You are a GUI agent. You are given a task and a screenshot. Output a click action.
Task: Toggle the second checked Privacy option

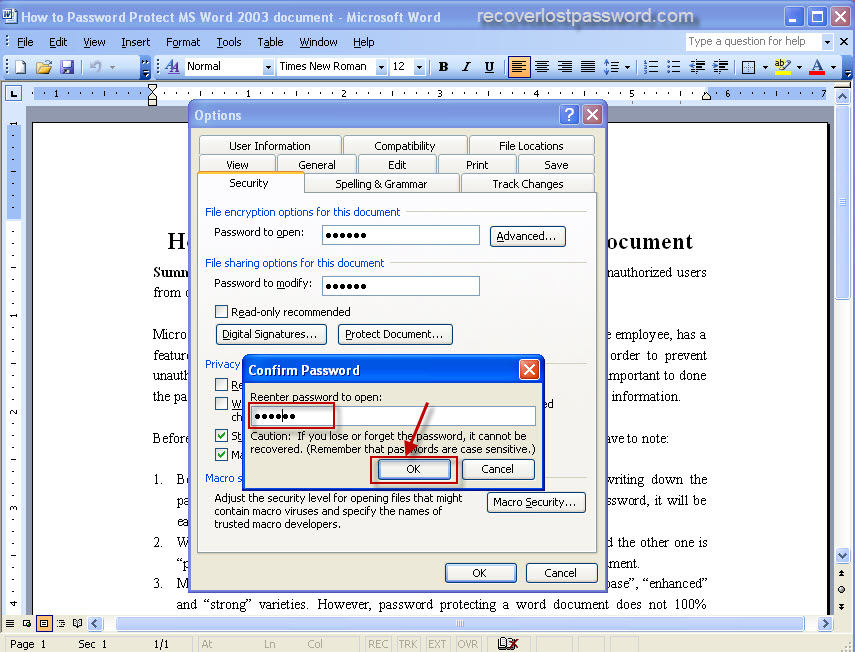click(x=221, y=453)
